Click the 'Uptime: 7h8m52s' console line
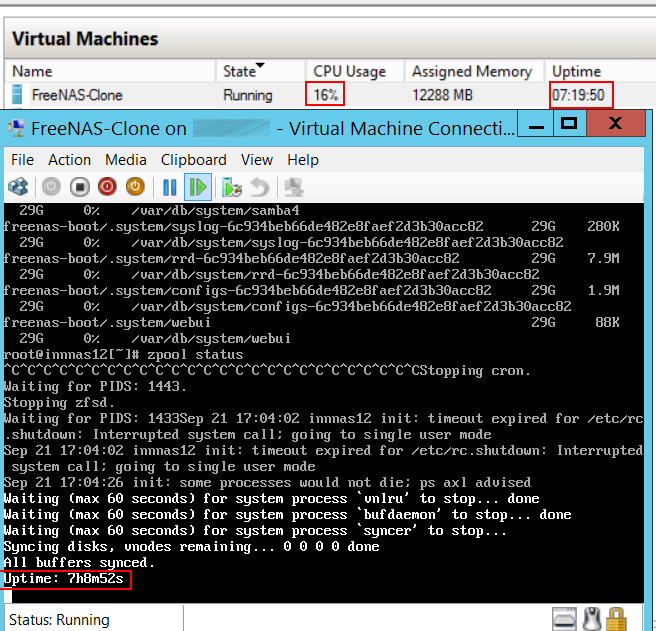 click(x=64, y=579)
